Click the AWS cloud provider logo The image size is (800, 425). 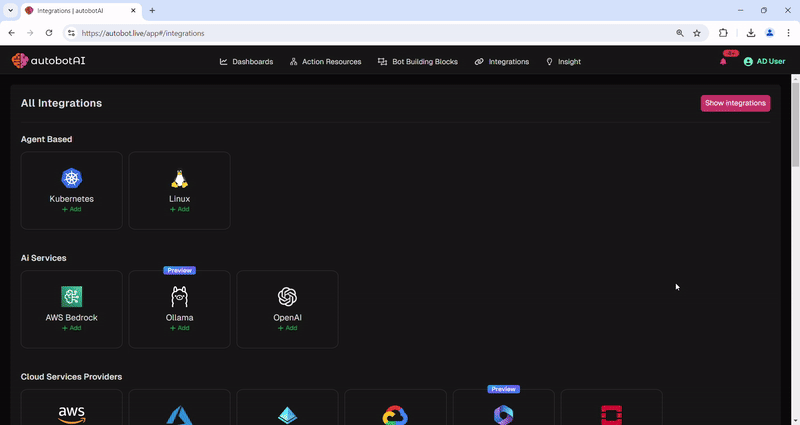(x=71, y=415)
